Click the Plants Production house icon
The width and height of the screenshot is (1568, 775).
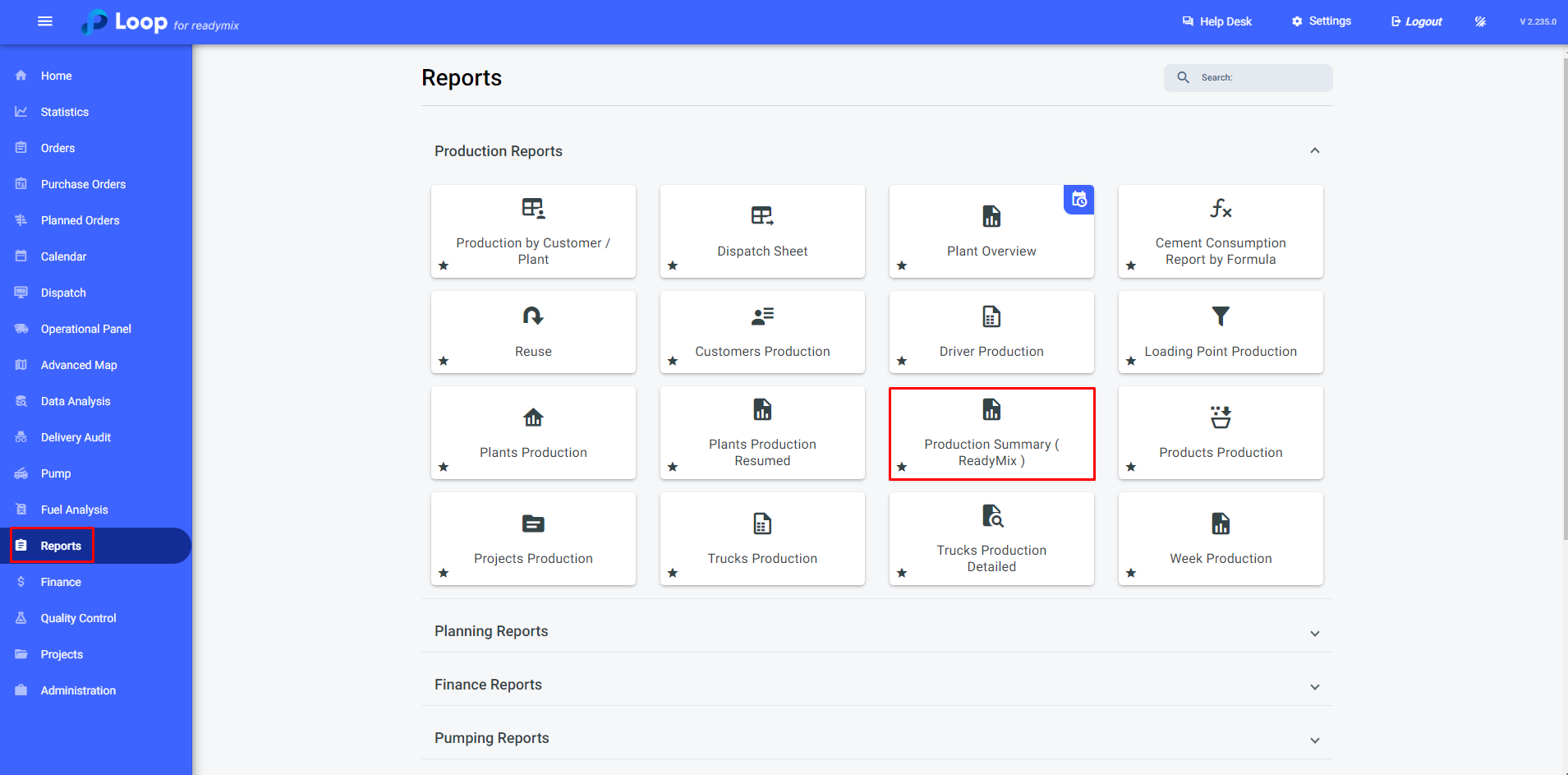[x=533, y=417]
